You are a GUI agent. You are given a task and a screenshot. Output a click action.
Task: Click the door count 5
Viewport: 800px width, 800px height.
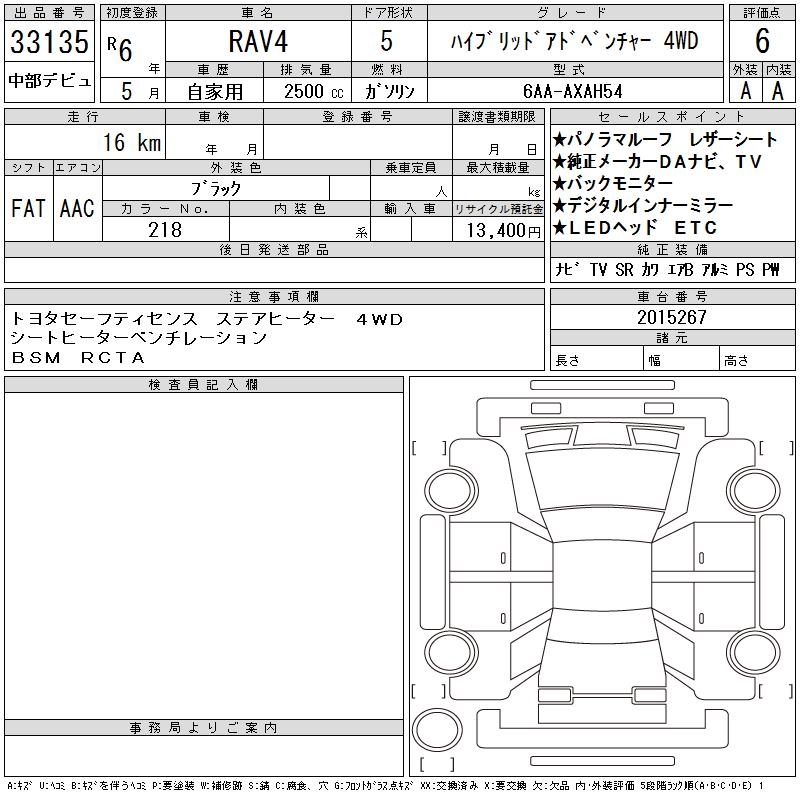[x=387, y=41]
